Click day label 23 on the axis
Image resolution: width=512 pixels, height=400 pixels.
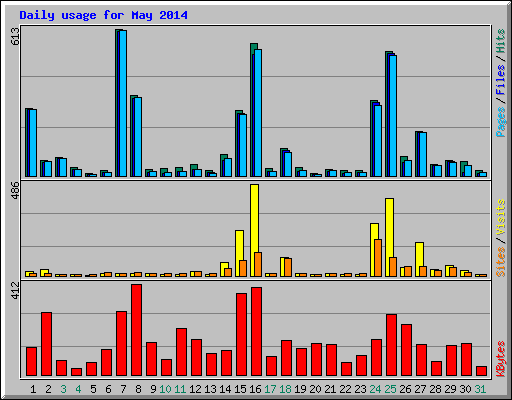tap(360, 389)
